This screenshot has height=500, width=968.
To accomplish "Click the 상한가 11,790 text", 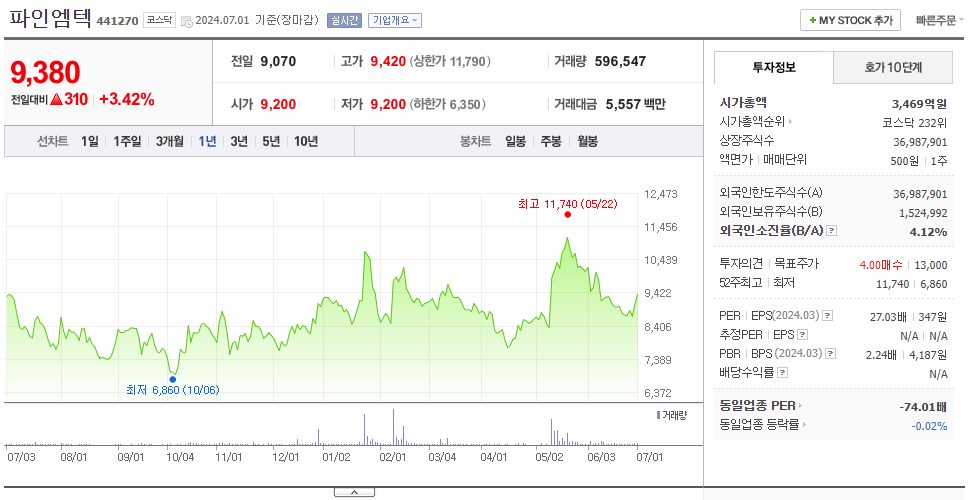I will 450,61.
